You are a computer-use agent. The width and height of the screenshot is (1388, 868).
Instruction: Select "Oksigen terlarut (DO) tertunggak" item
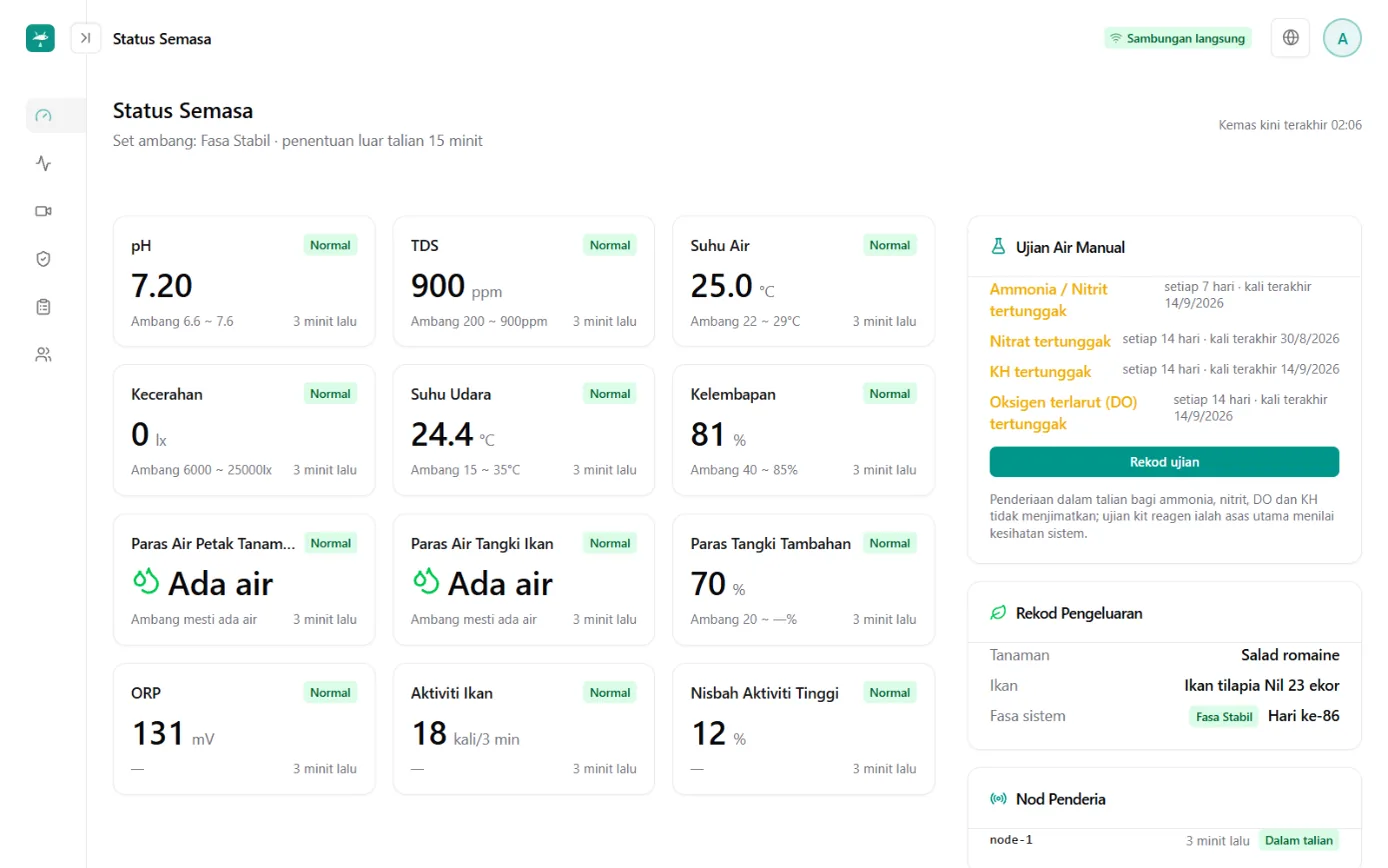point(1064,413)
